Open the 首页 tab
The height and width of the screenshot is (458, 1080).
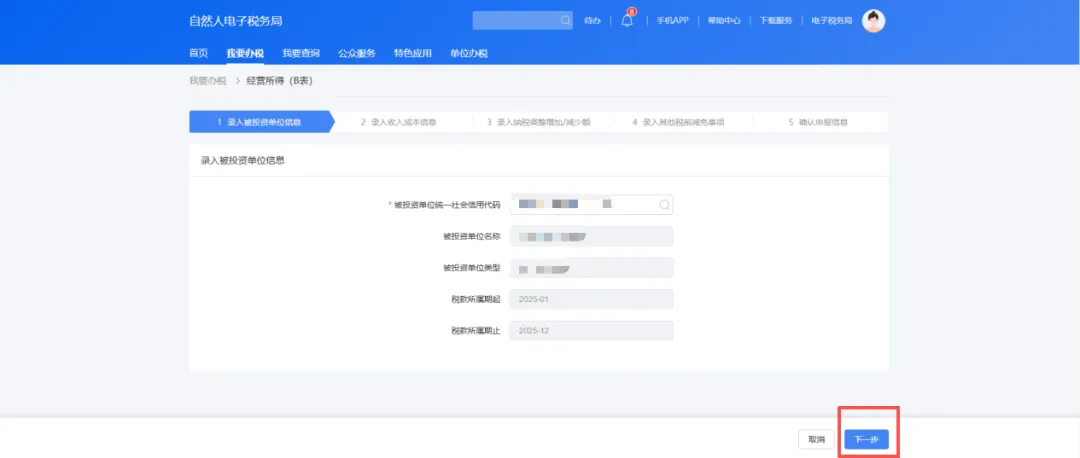click(x=198, y=53)
